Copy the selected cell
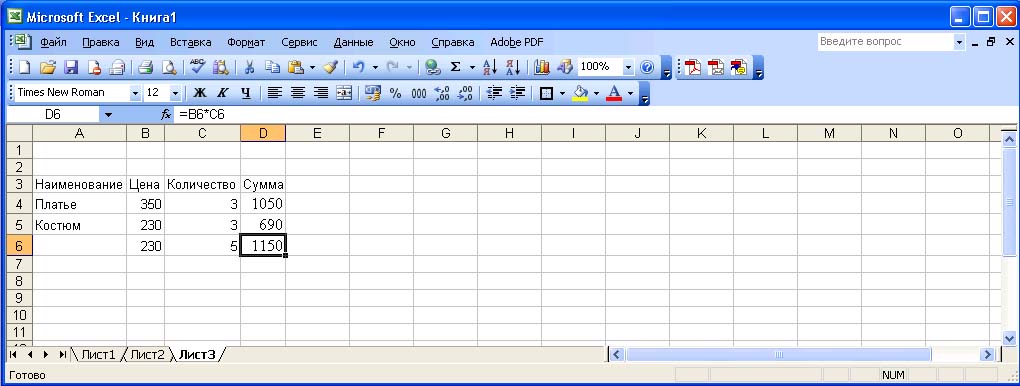Viewport: 1020px width, 386px height. pyautogui.click(x=273, y=67)
